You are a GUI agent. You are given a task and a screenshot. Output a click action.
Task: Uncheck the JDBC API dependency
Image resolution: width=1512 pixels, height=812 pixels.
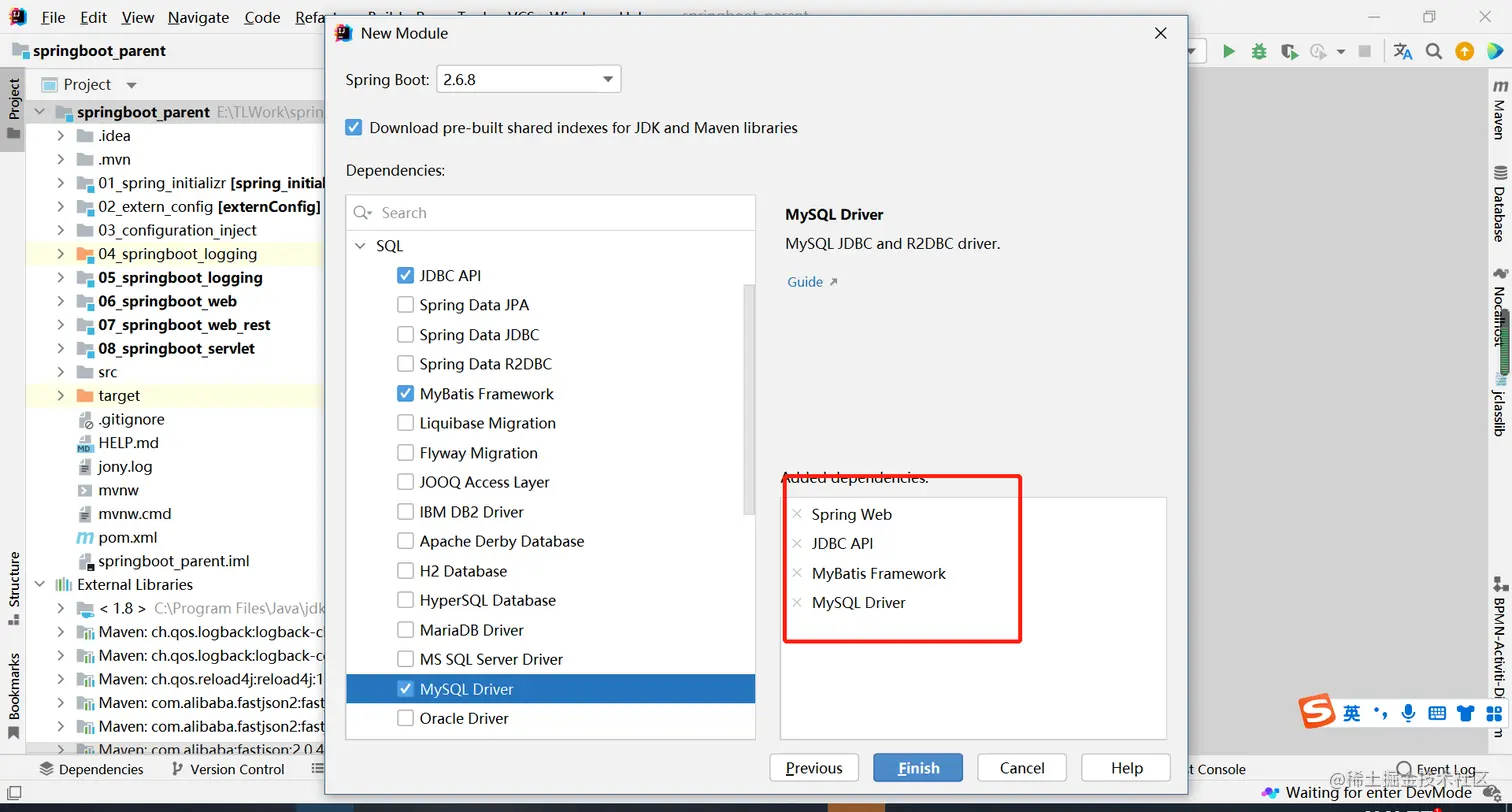tap(405, 275)
